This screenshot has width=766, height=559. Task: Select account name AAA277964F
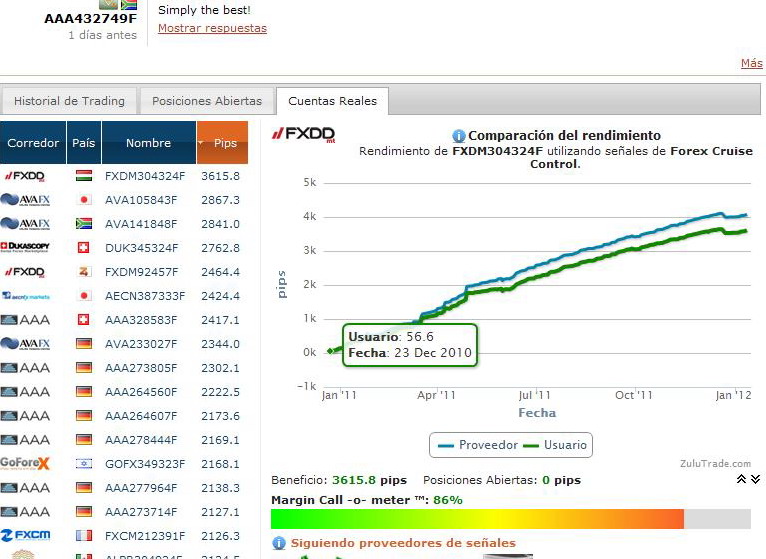[141, 488]
